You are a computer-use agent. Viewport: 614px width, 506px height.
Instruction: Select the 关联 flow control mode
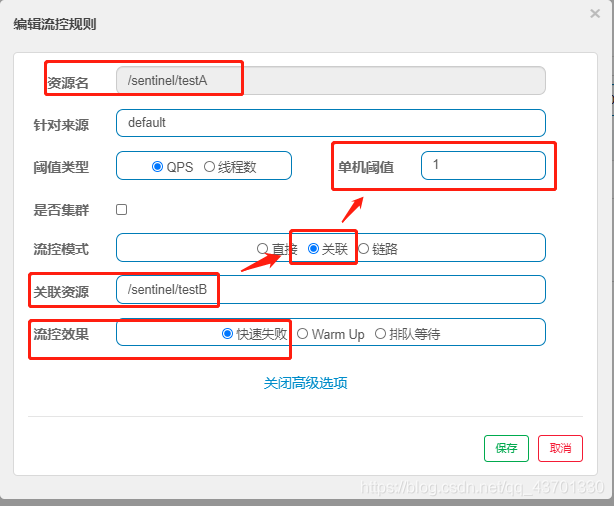(313, 249)
